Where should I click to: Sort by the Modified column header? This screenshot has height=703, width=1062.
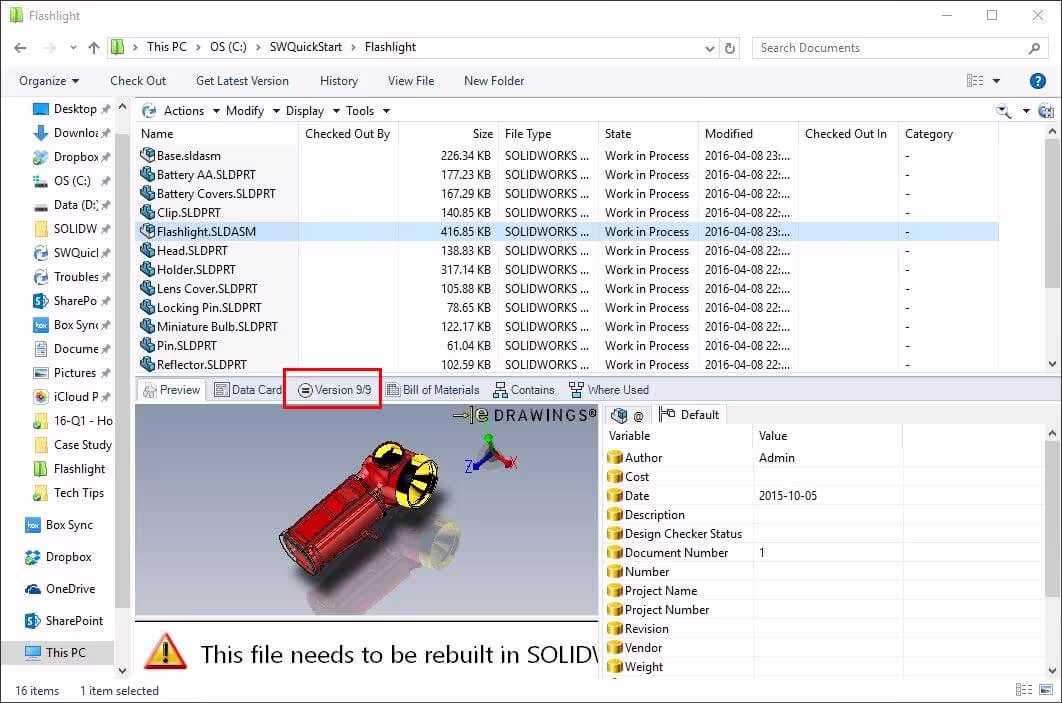pyautogui.click(x=748, y=134)
